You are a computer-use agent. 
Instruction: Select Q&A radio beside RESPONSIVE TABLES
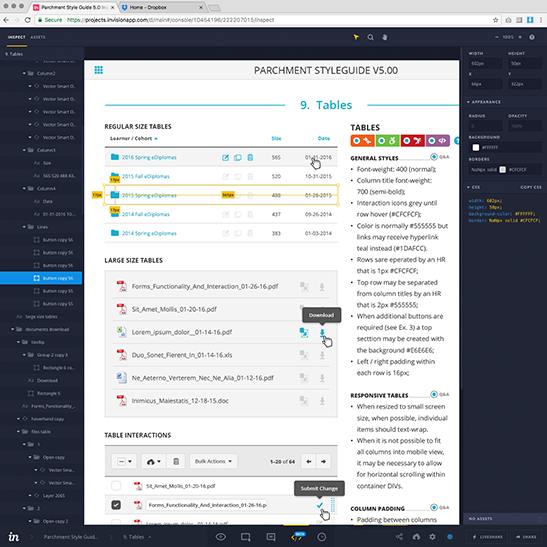tap(434, 394)
